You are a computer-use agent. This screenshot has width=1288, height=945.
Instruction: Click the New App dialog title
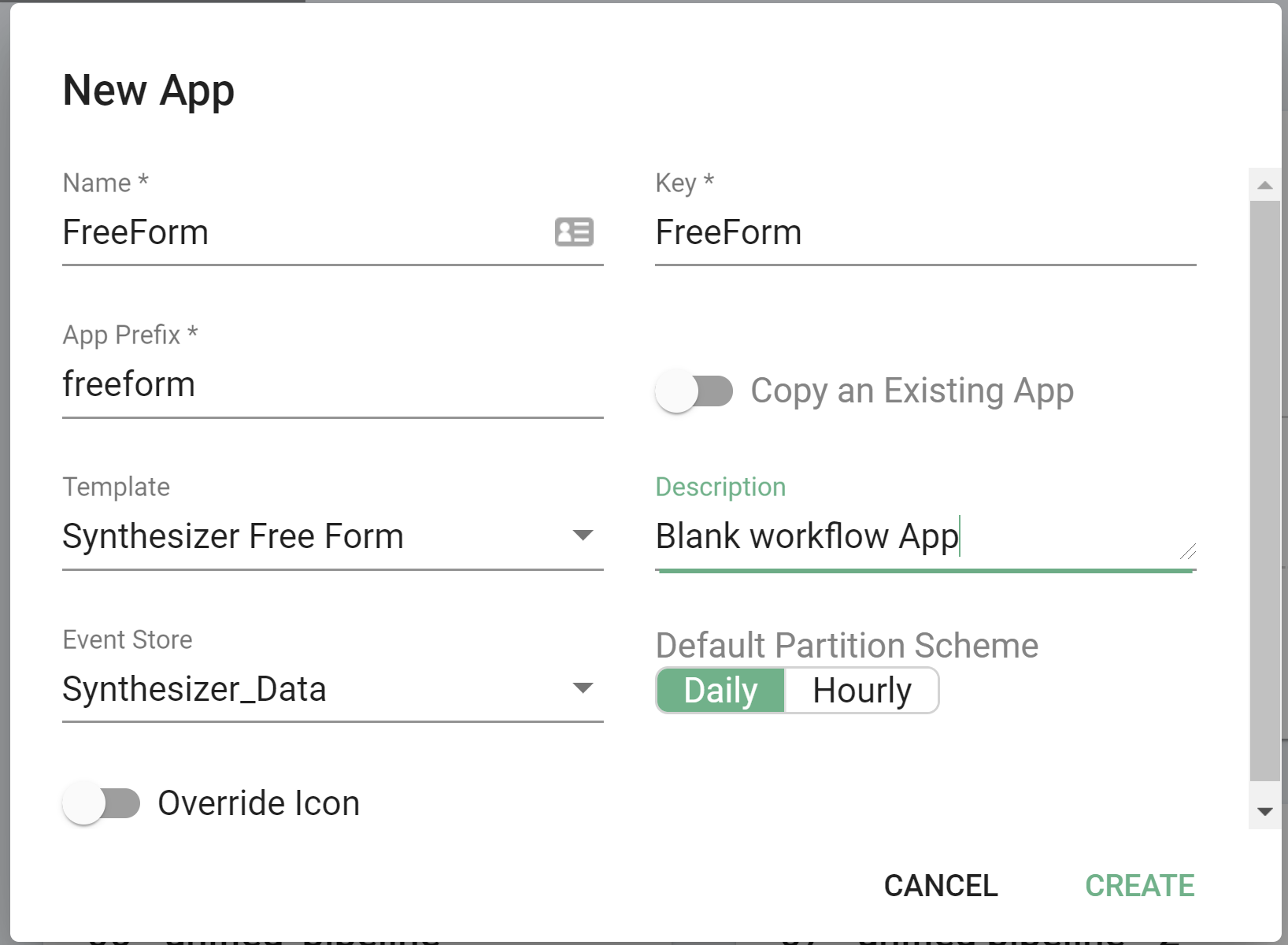149,91
